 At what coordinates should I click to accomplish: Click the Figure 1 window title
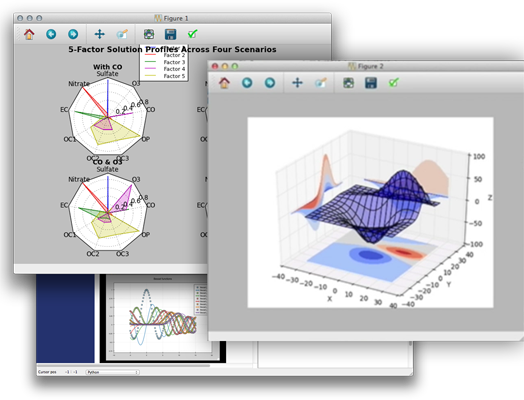(176, 18)
